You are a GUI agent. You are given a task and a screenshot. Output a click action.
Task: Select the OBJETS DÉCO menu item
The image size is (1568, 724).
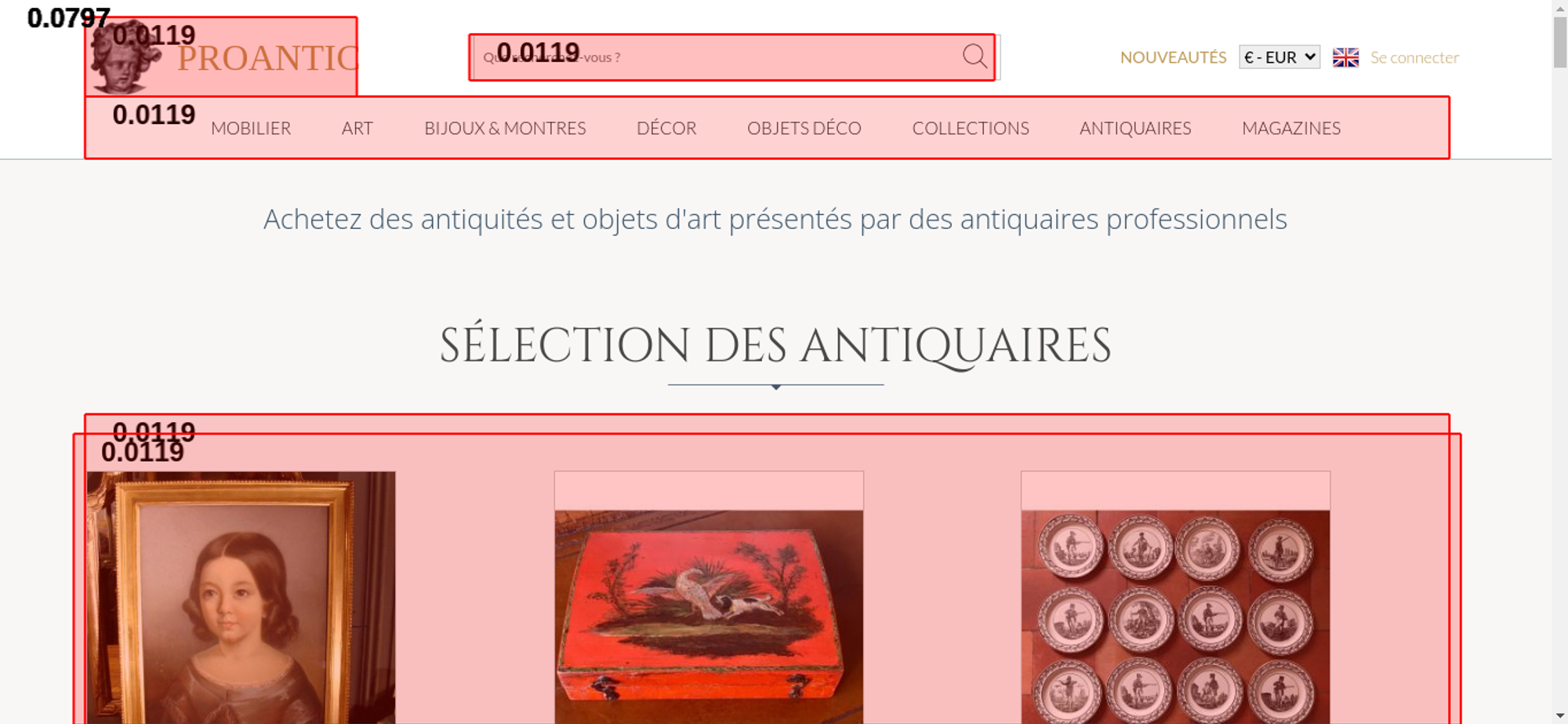(804, 128)
